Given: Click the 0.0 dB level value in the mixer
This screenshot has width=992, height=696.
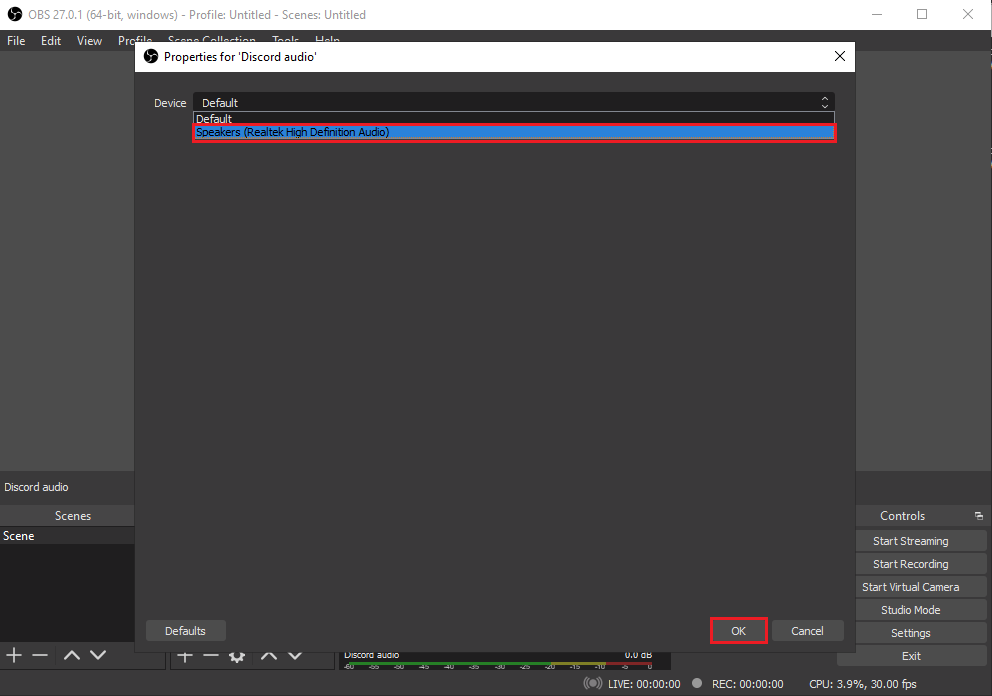Looking at the screenshot, I should point(638,656).
